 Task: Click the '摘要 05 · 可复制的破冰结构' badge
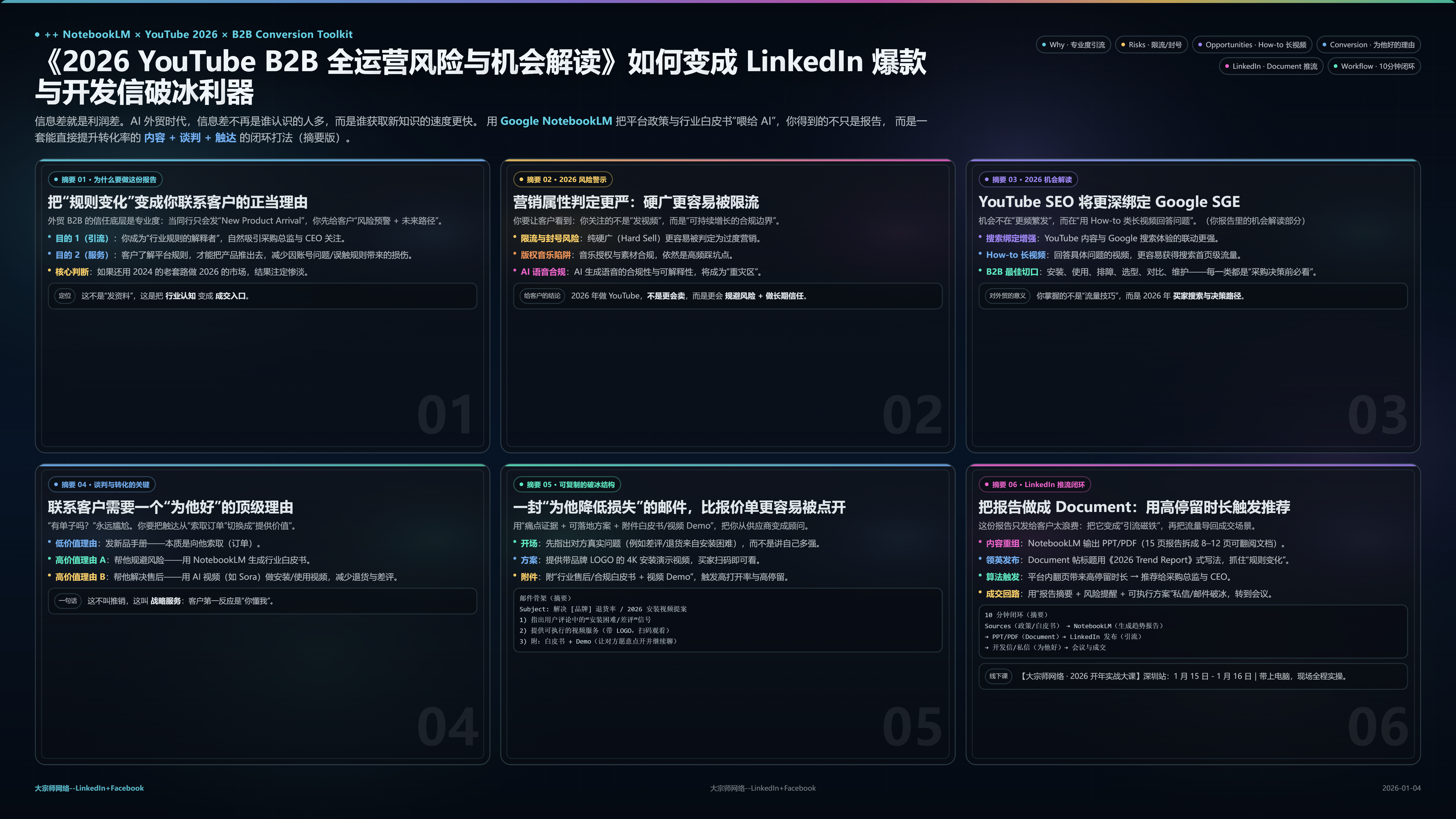(x=566, y=485)
